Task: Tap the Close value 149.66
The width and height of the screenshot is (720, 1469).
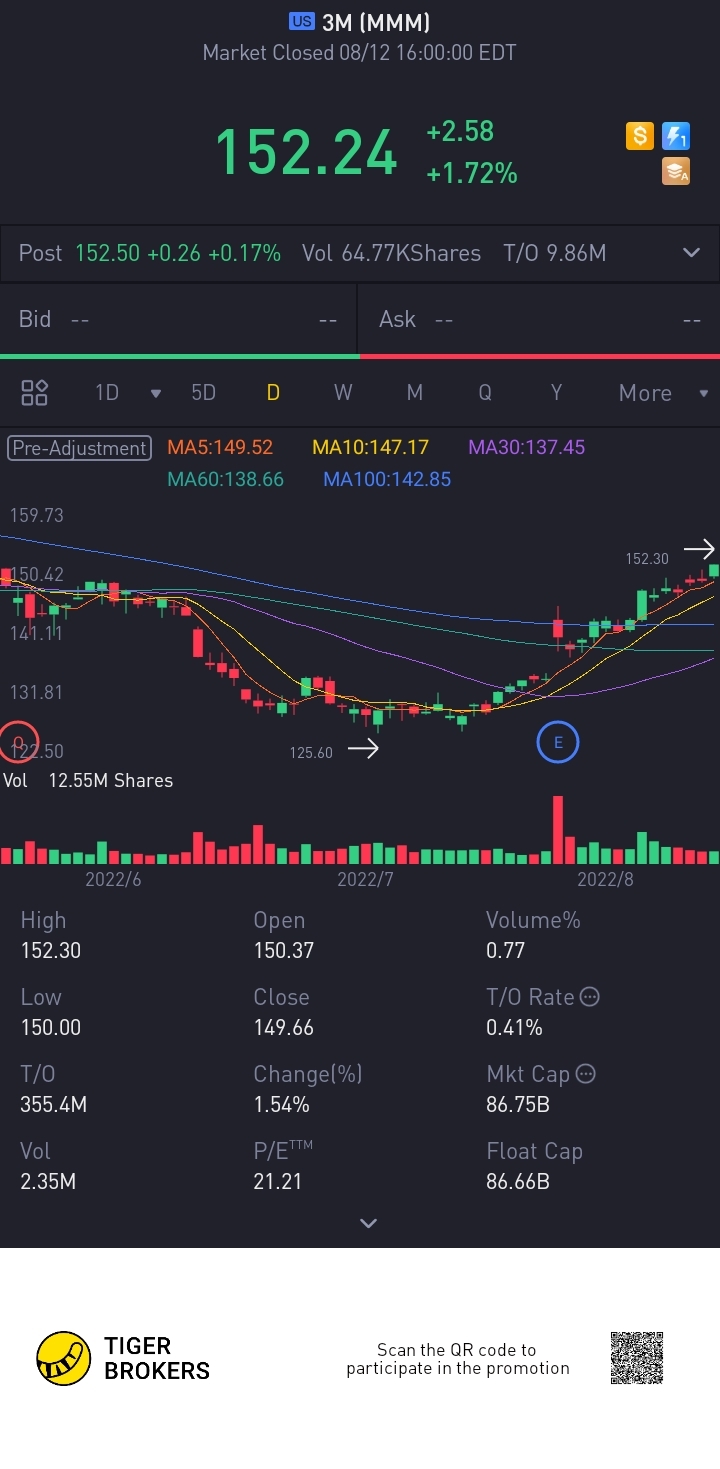Action: tap(284, 1027)
